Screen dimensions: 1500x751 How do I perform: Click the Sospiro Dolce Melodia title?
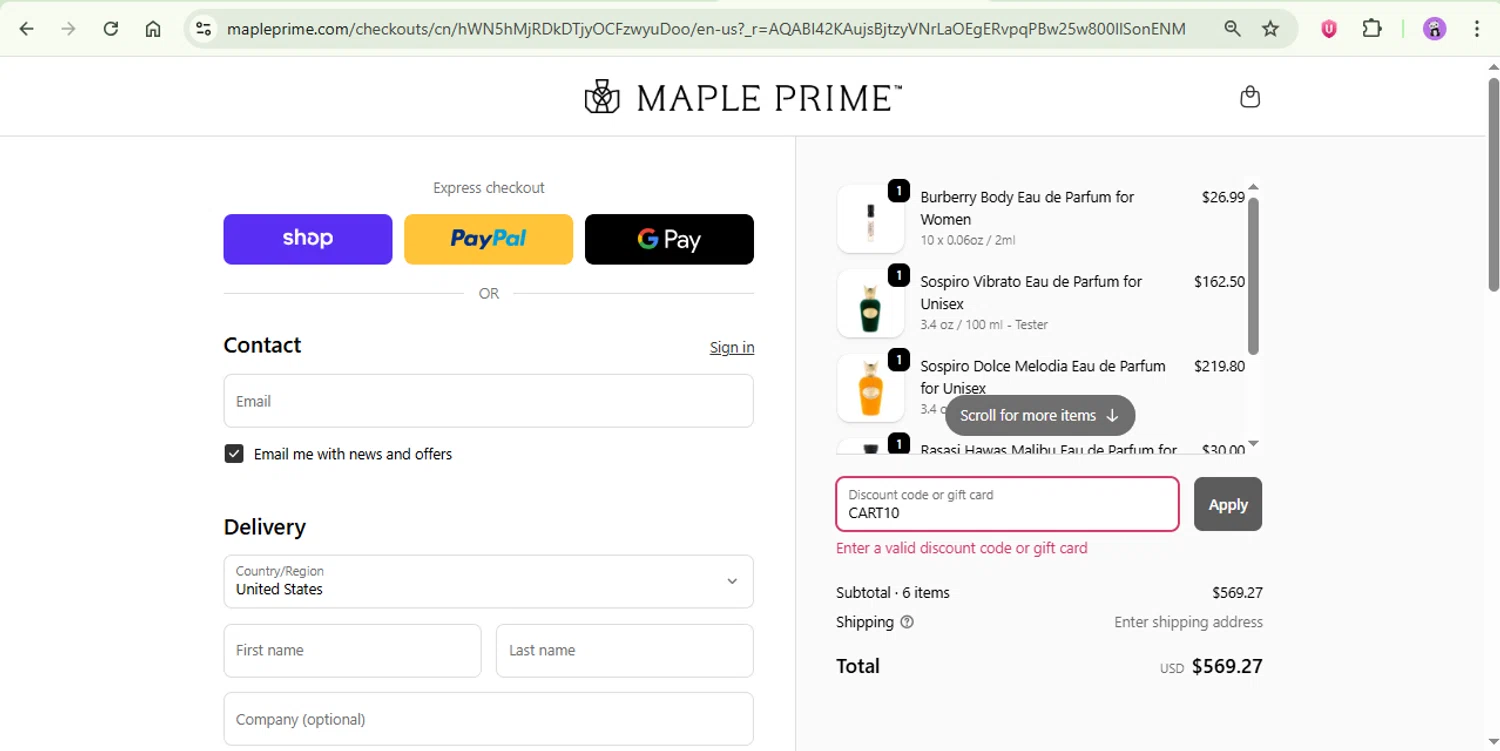(x=1043, y=377)
